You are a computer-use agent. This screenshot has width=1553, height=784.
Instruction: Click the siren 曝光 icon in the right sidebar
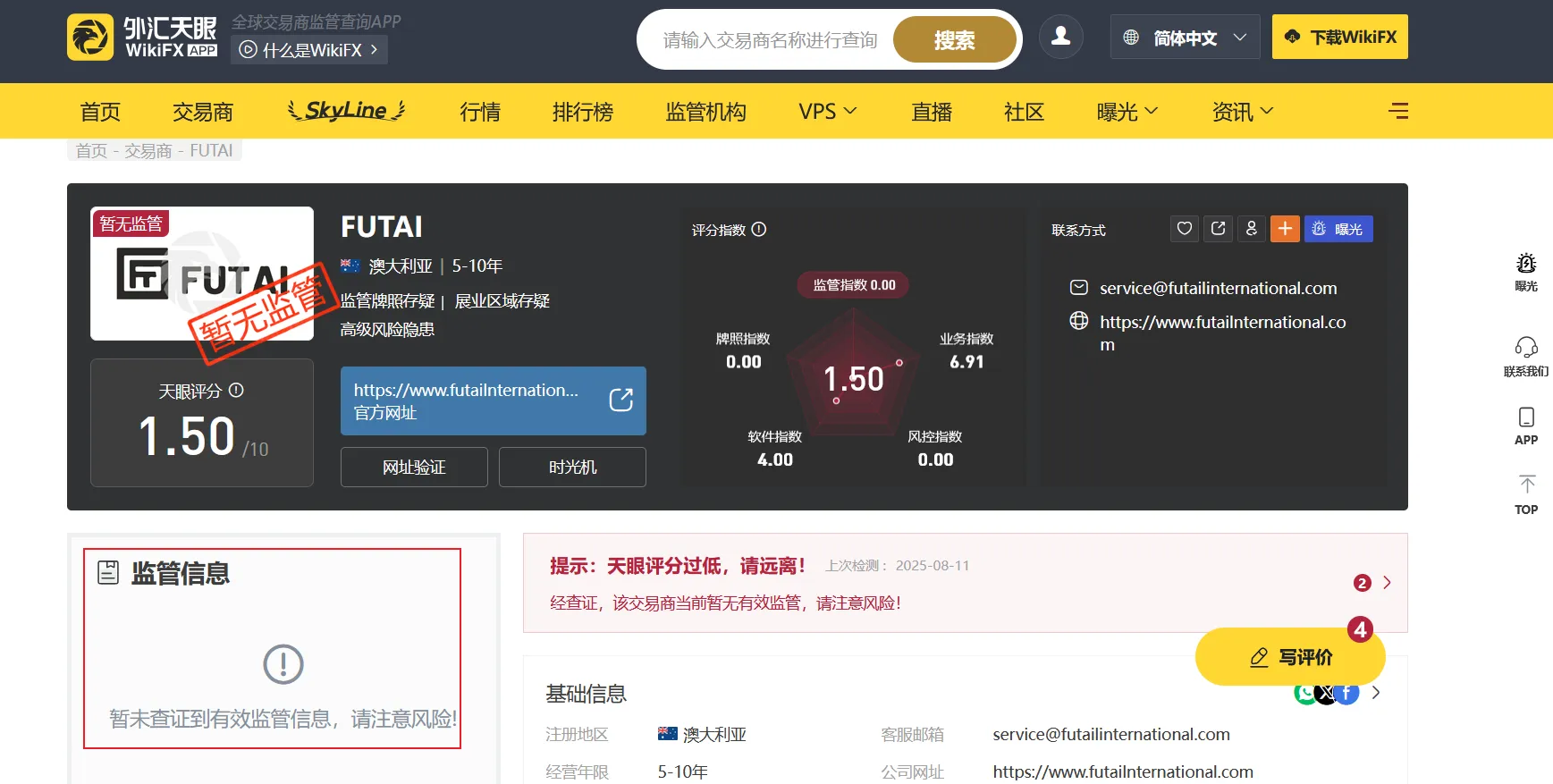[x=1526, y=264]
